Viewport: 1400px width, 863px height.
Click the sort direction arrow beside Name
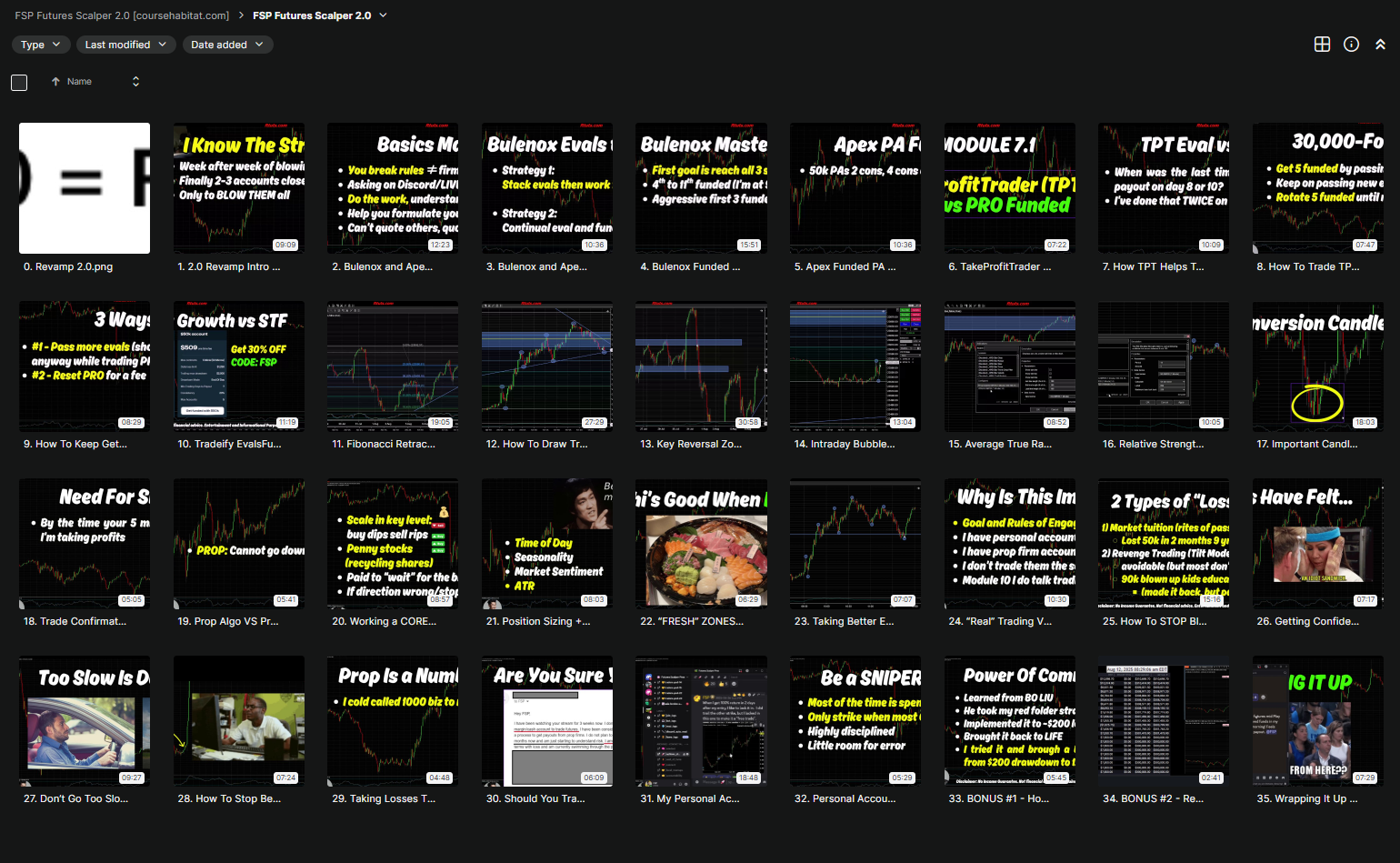tap(55, 82)
